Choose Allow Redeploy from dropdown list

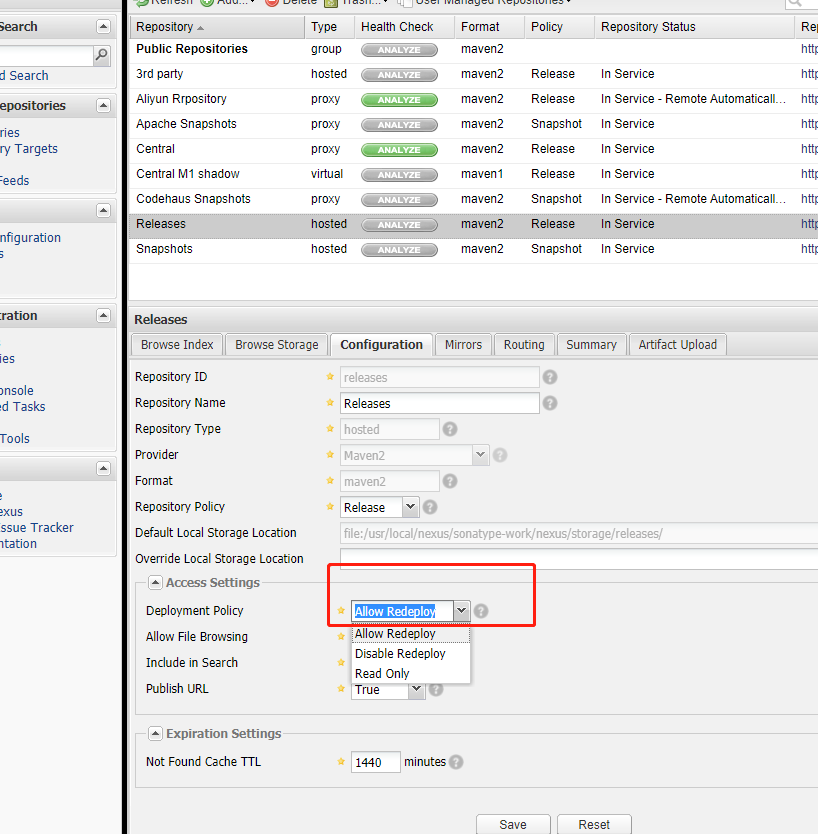pyautogui.click(x=411, y=634)
